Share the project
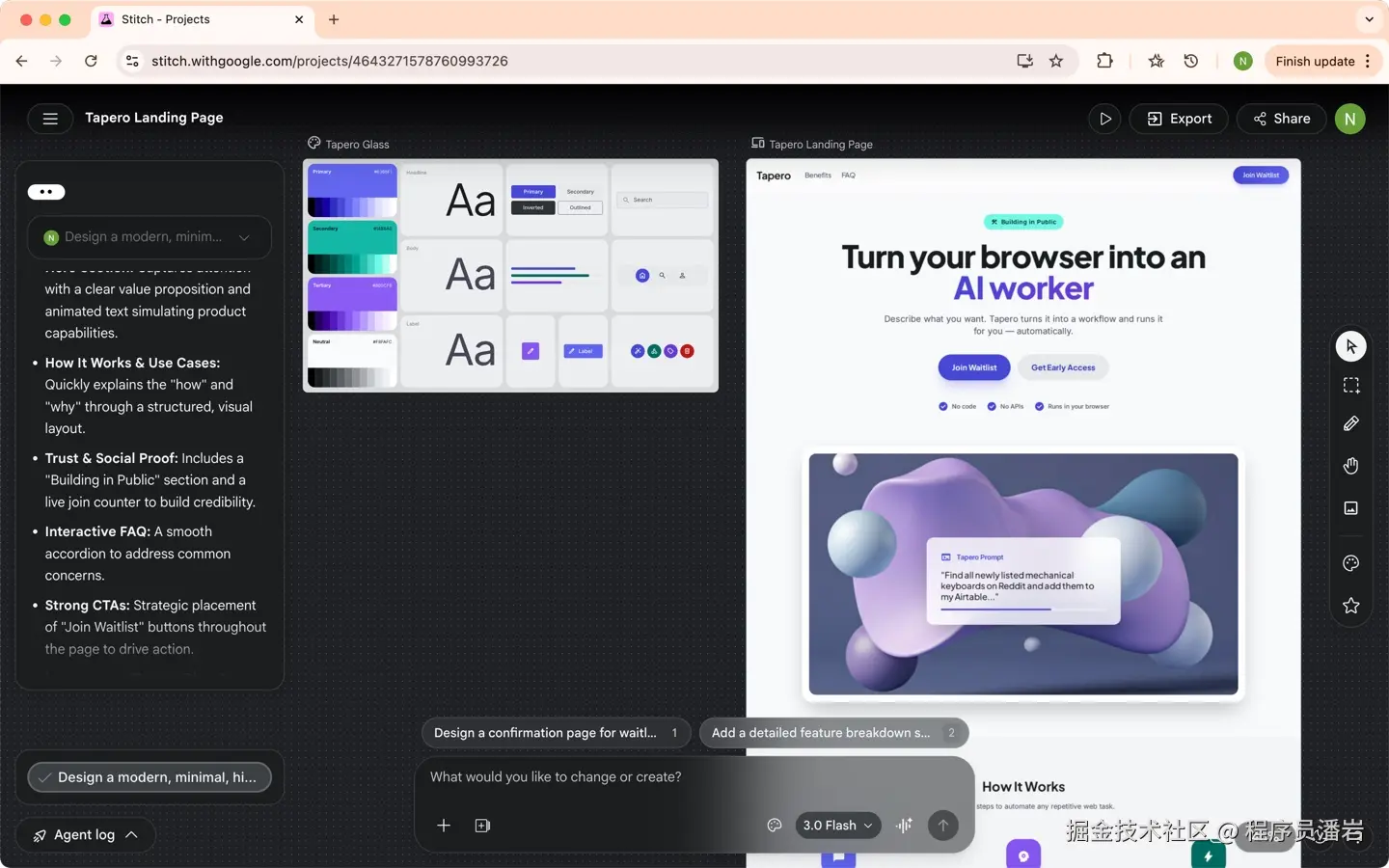1389x868 pixels. 1282,119
